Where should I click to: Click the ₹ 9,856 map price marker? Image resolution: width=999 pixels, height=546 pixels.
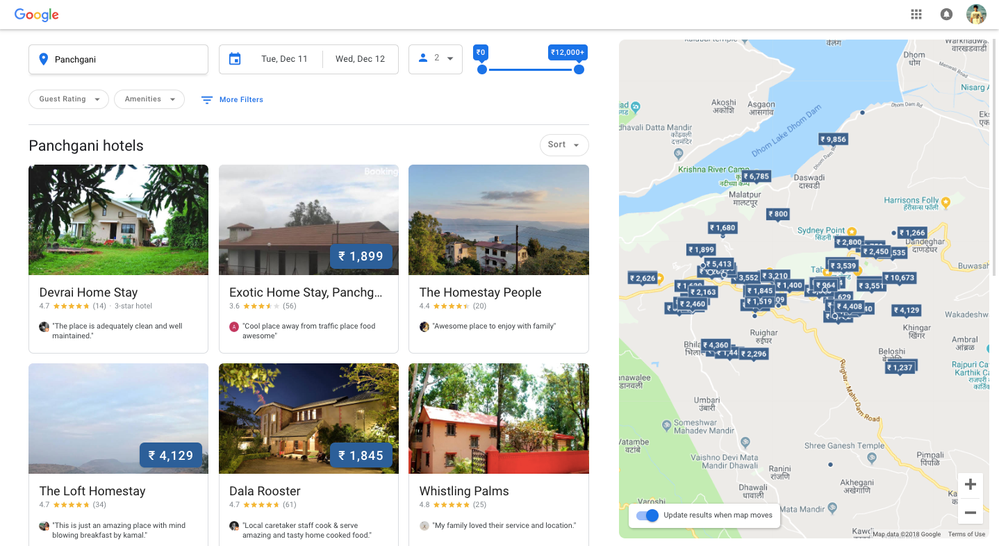pos(833,140)
